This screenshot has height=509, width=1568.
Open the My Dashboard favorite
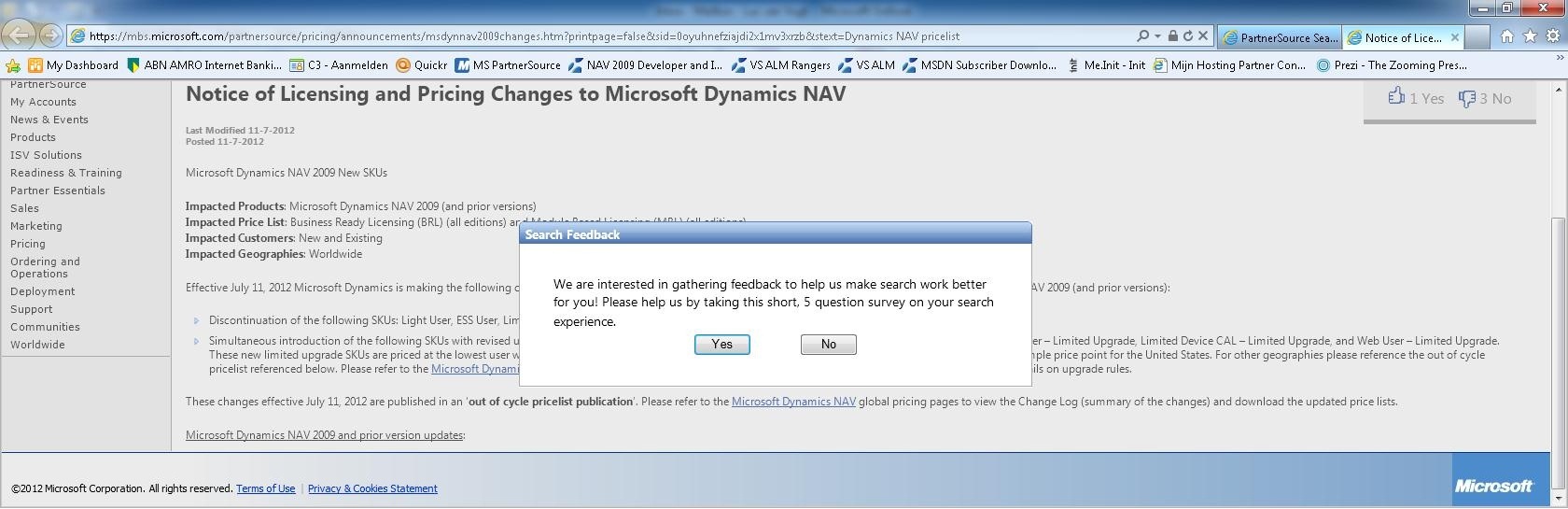tap(74, 65)
